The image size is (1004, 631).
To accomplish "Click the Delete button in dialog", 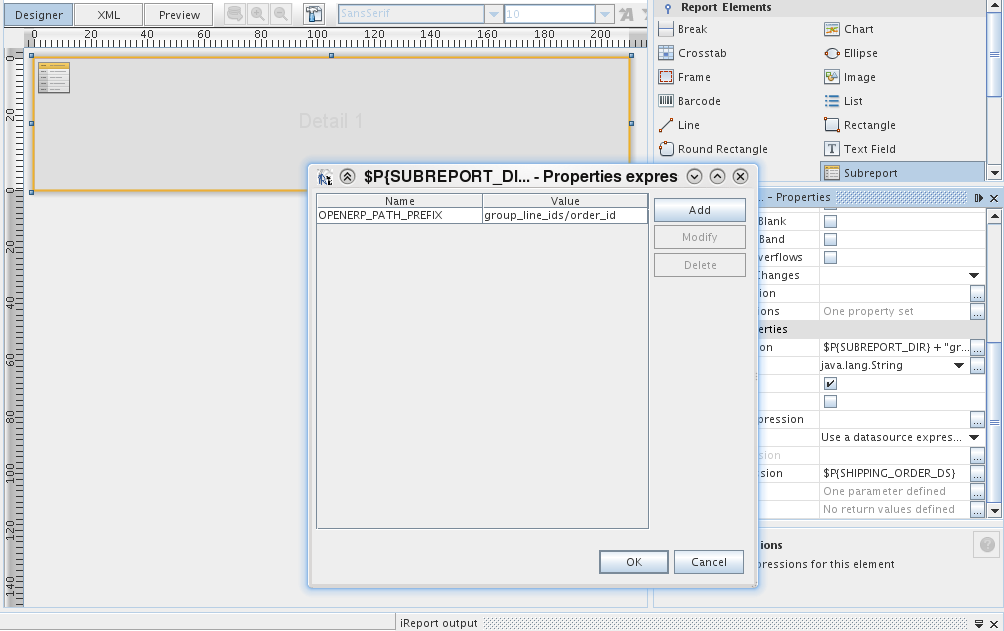I will (x=699, y=265).
